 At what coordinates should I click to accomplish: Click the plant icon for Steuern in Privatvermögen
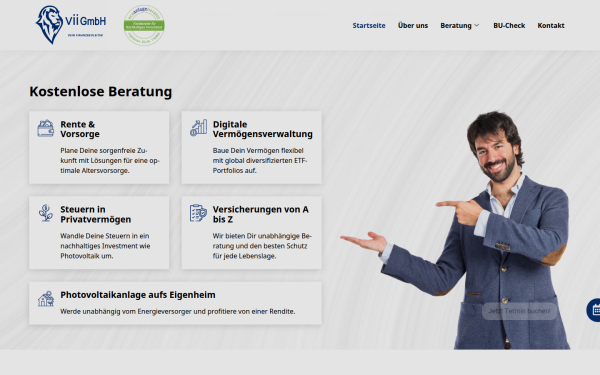click(x=46, y=213)
